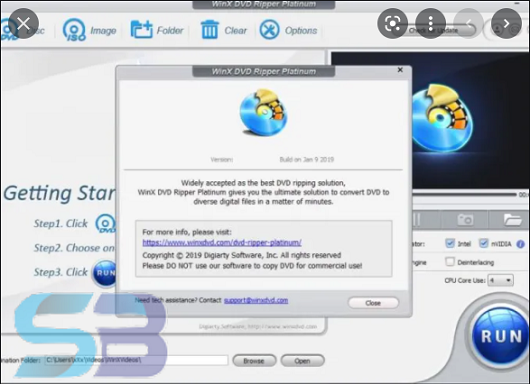Click the Browse button
This screenshot has height=384, width=530.
point(254,361)
